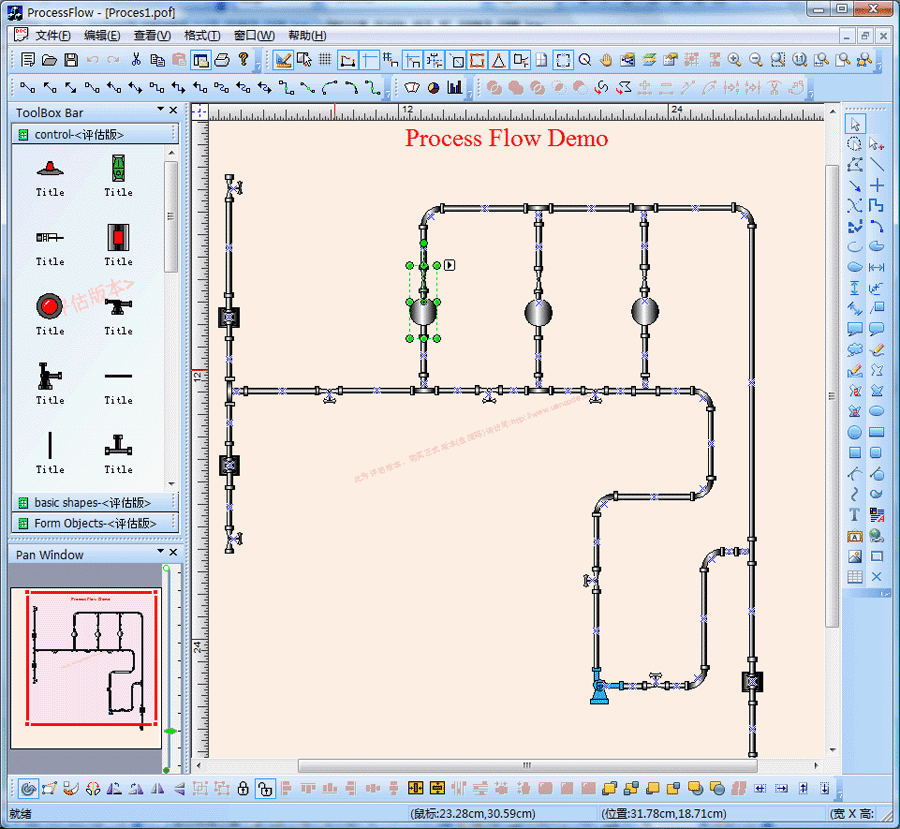Open the ToolBox Bar dropdown arrow
Viewport: 900px width, 829px height.
pyautogui.click(x=160, y=110)
